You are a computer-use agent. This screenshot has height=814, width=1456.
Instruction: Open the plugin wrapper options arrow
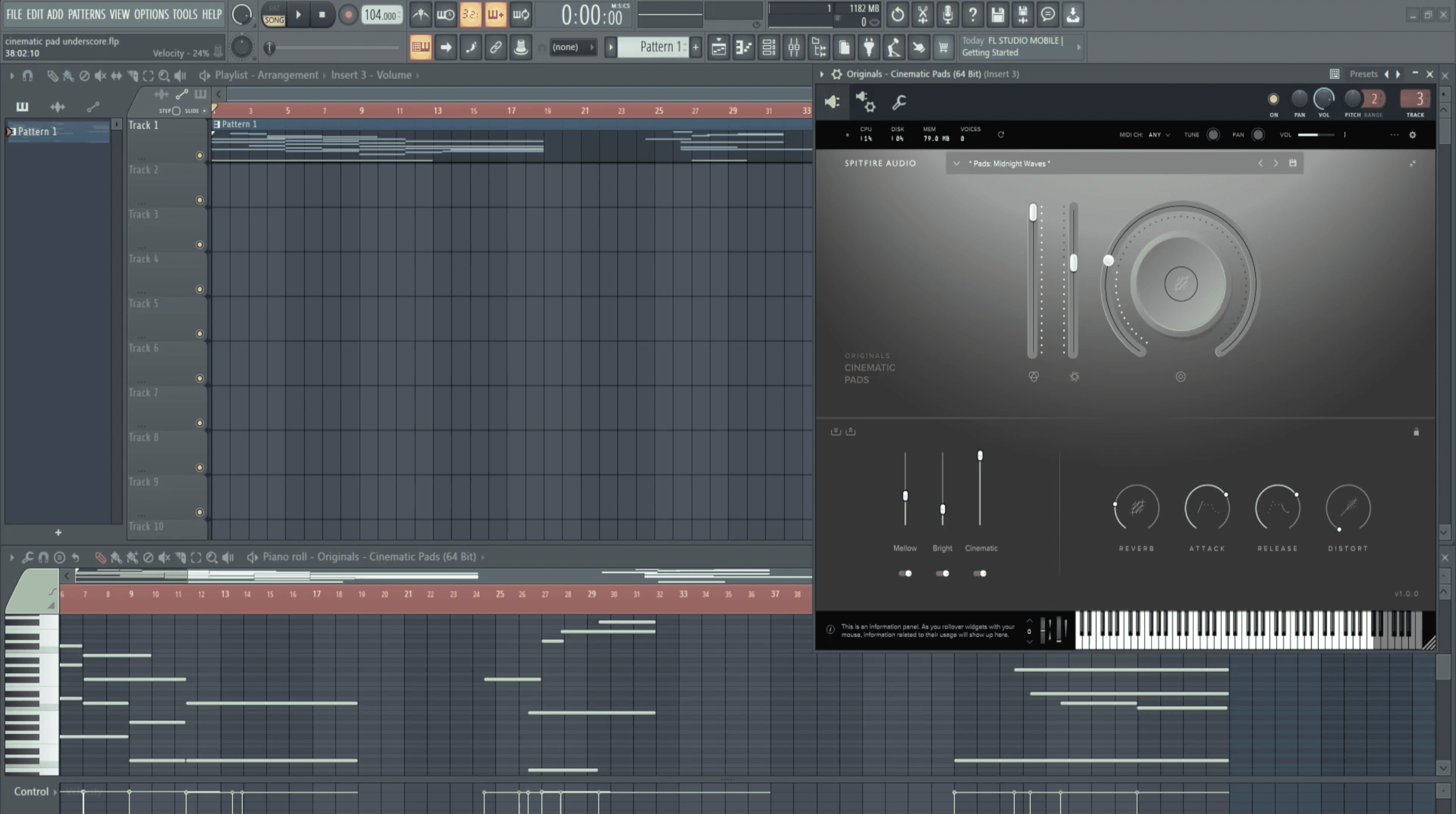822,74
